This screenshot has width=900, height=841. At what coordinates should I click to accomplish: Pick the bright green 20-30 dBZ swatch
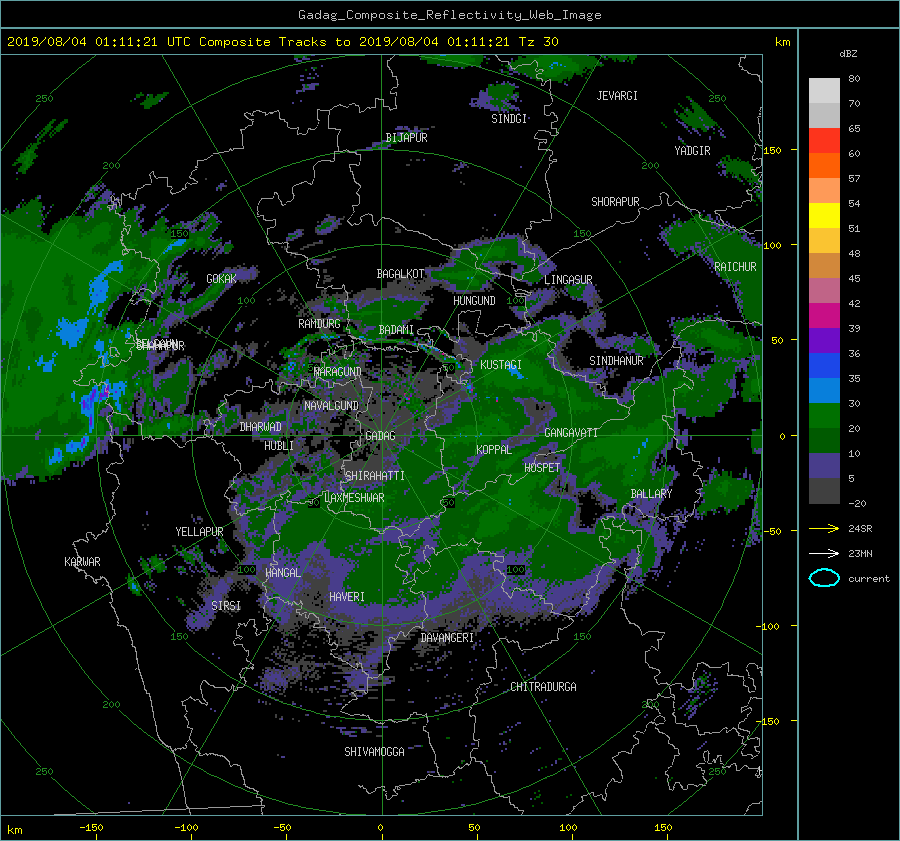point(824,416)
